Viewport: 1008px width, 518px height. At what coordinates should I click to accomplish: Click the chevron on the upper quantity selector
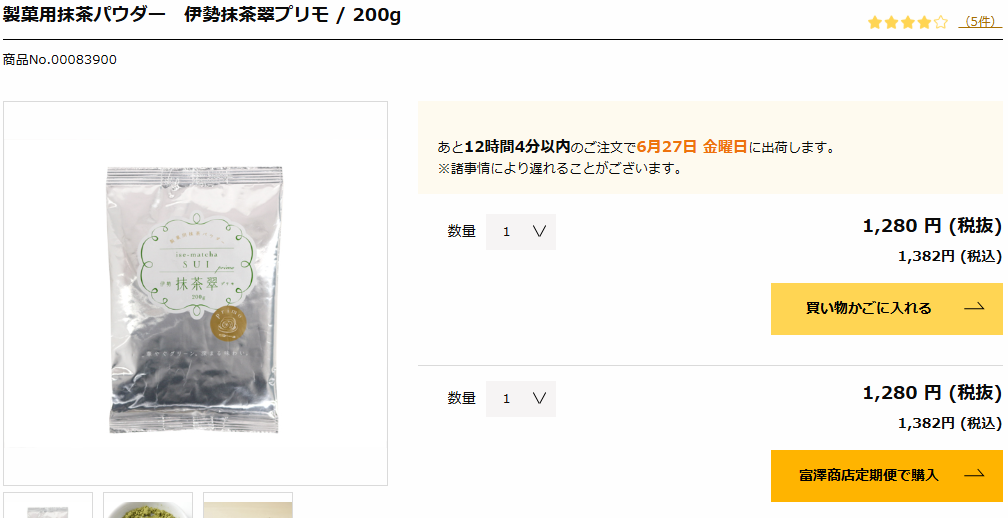tap(539, 231)
